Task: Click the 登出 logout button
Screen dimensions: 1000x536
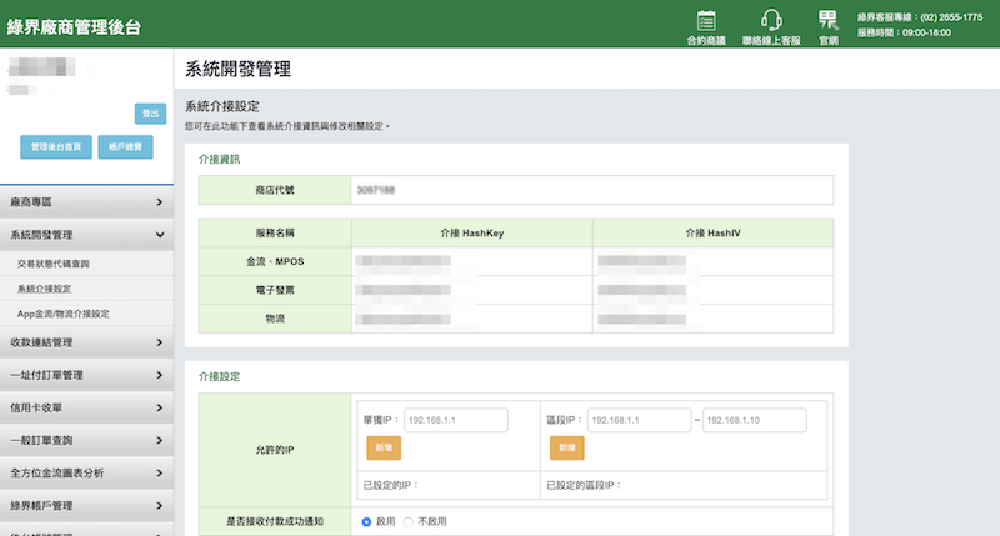Action: [x=151, y=114]
